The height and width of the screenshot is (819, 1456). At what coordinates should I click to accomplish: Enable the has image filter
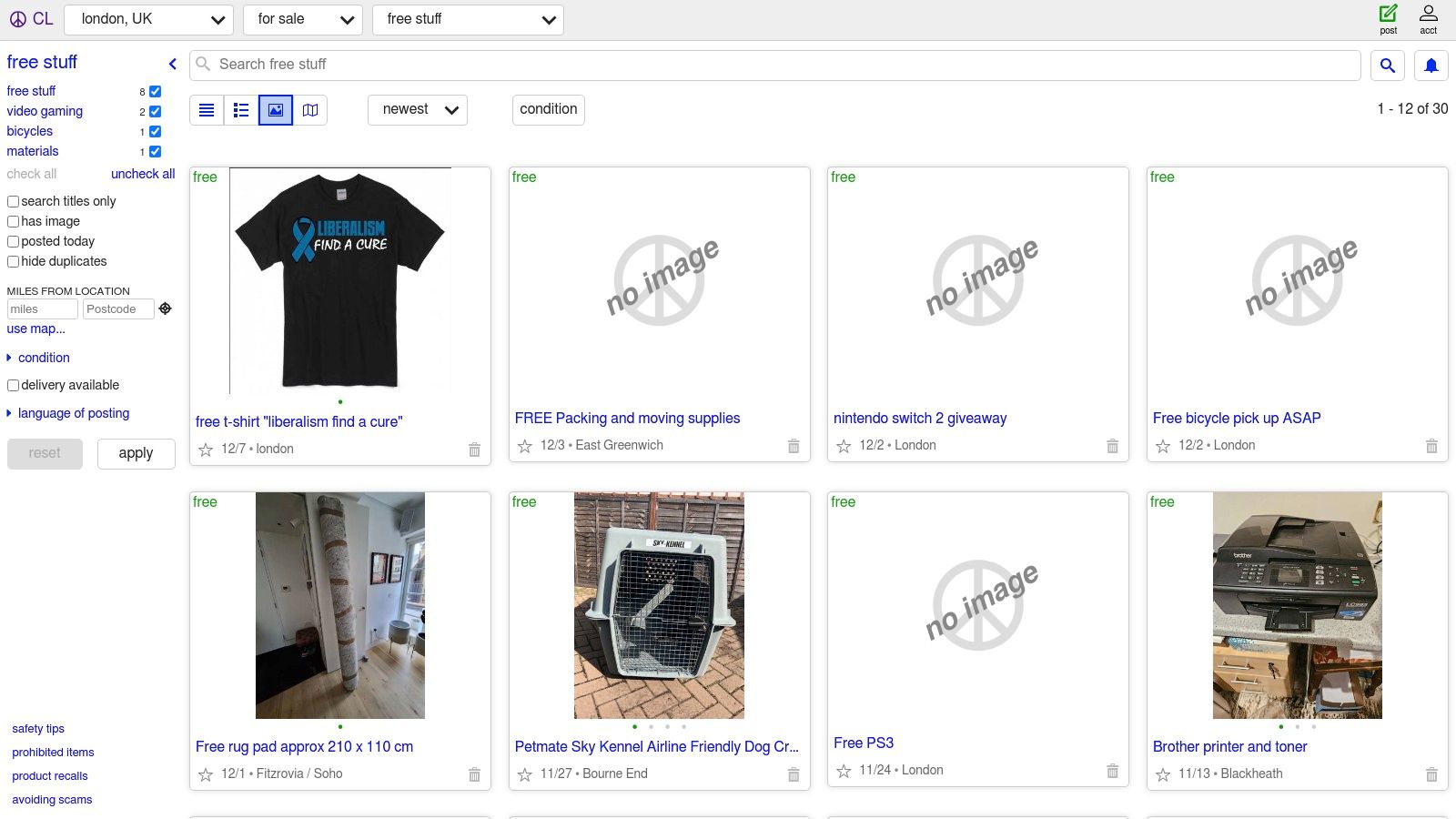tap(13, 221)
